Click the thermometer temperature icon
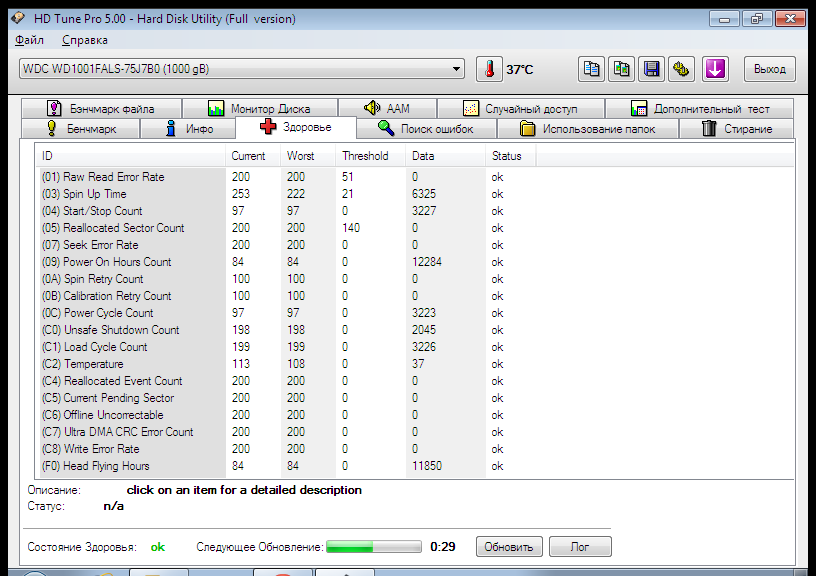The width and height of the screenshot is (816, 576). tap(489, 69)
